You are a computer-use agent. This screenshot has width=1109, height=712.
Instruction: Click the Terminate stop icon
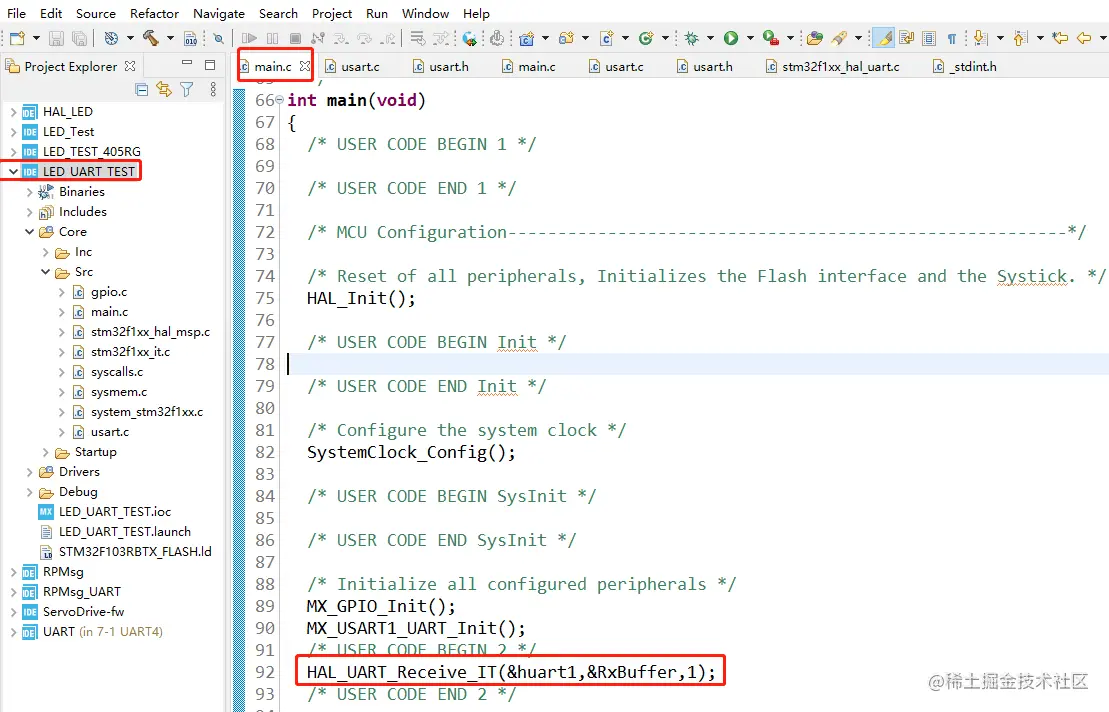[296, 38]
